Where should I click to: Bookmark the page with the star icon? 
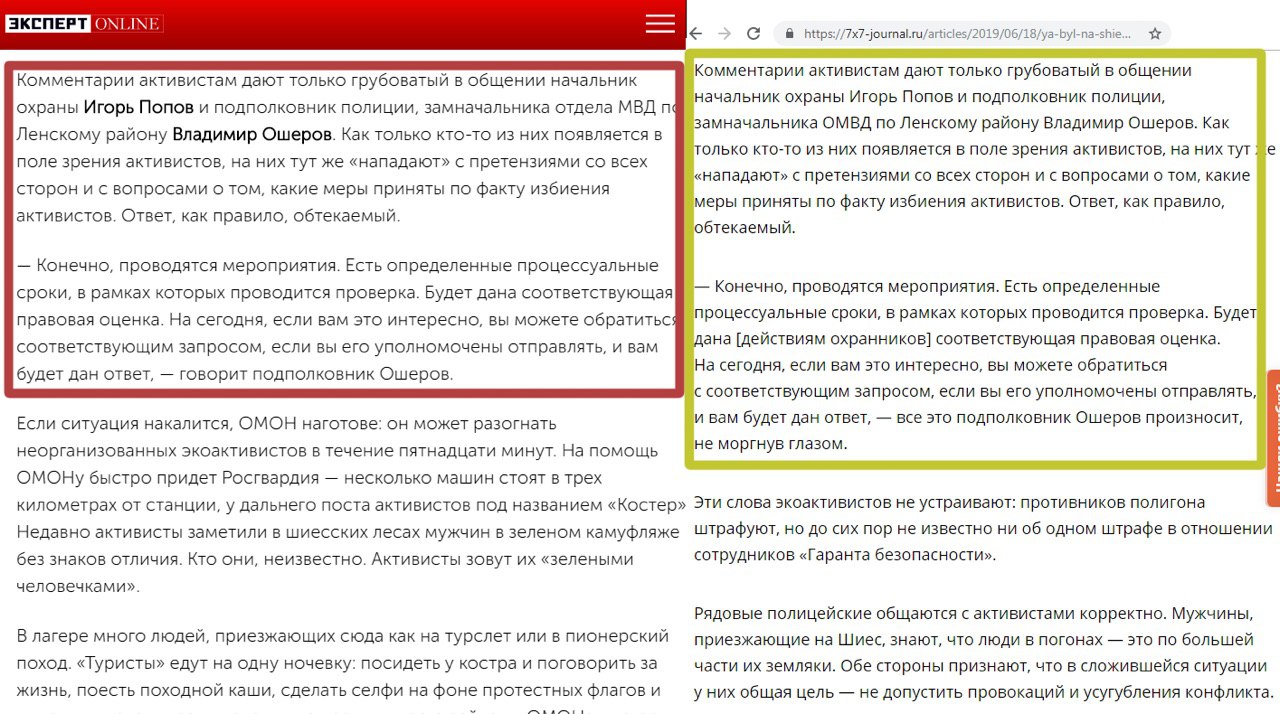point(1155,33)
